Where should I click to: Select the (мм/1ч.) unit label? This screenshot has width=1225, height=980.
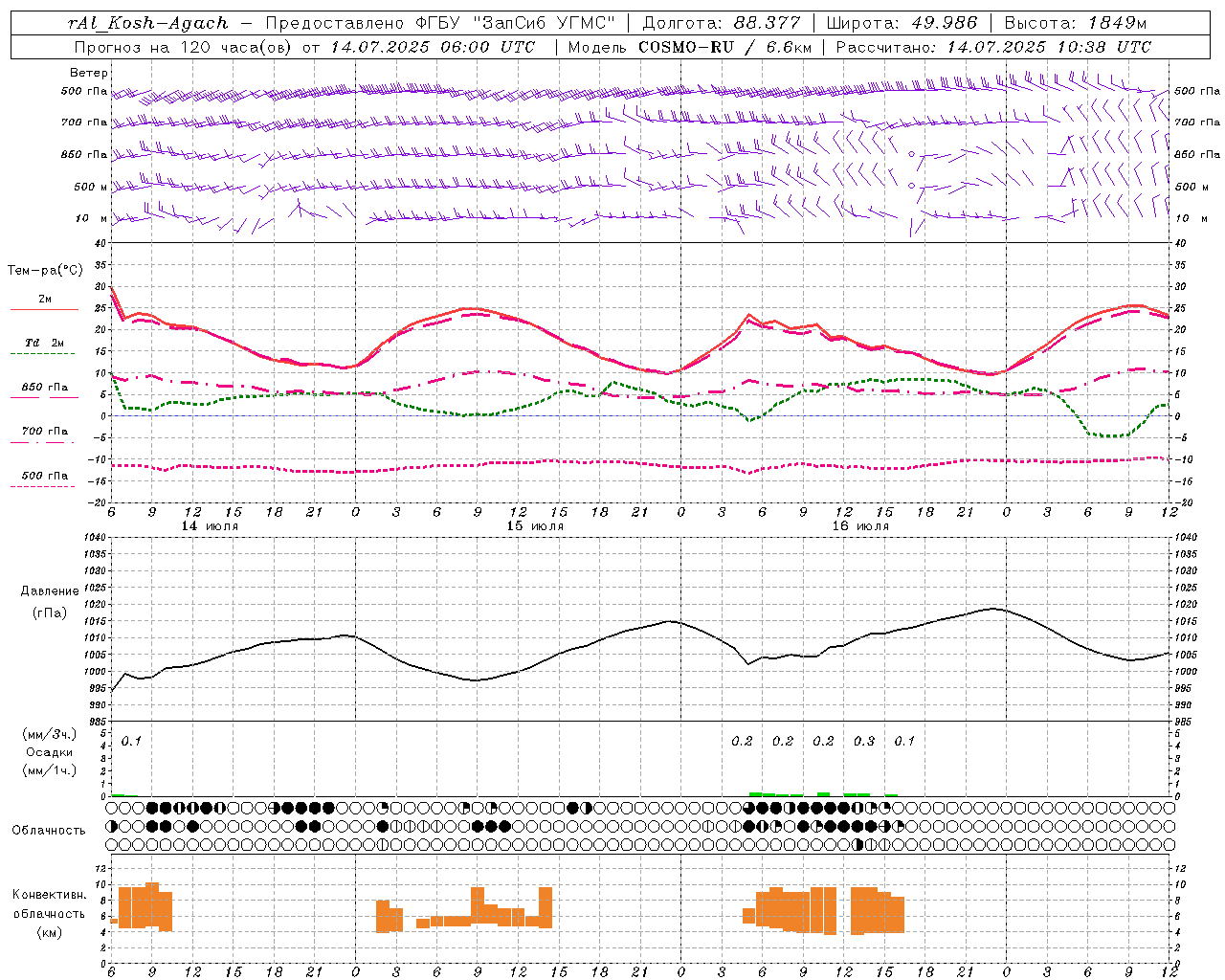tap(50, 770)
